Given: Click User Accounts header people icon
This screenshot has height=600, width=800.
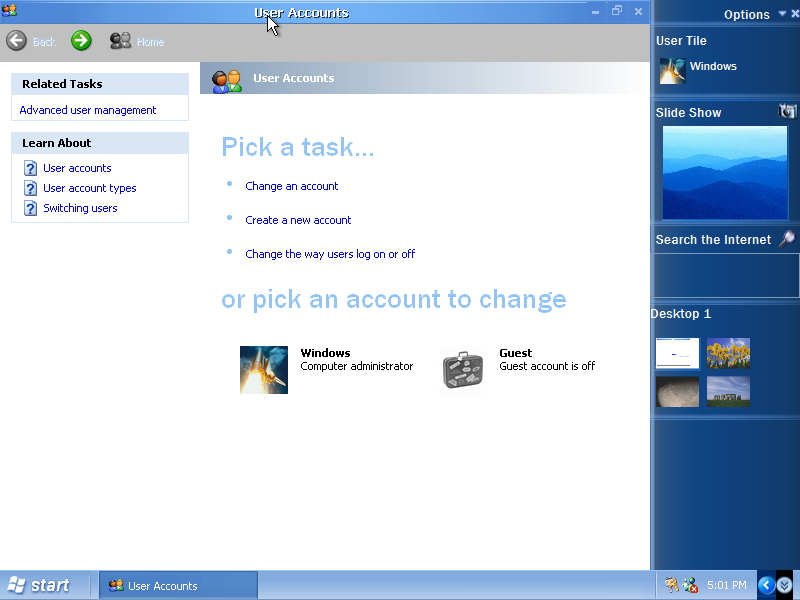Looking at the screenshot, I should (227, 81).
